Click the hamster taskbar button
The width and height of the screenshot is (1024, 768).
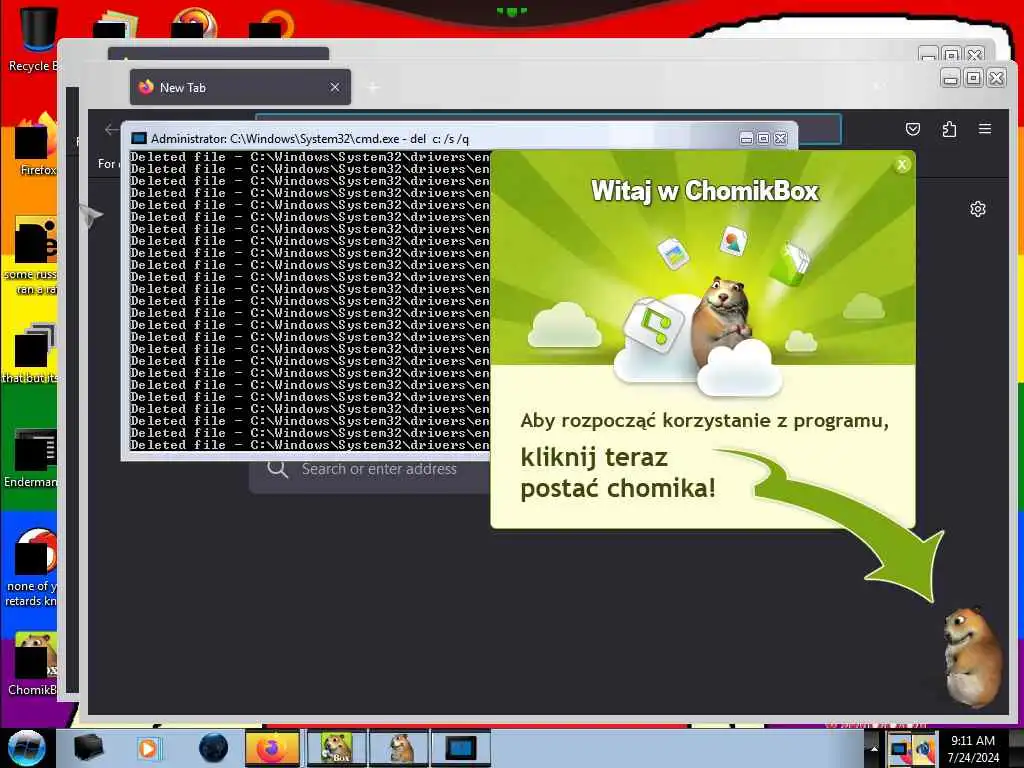pos(399,748)
